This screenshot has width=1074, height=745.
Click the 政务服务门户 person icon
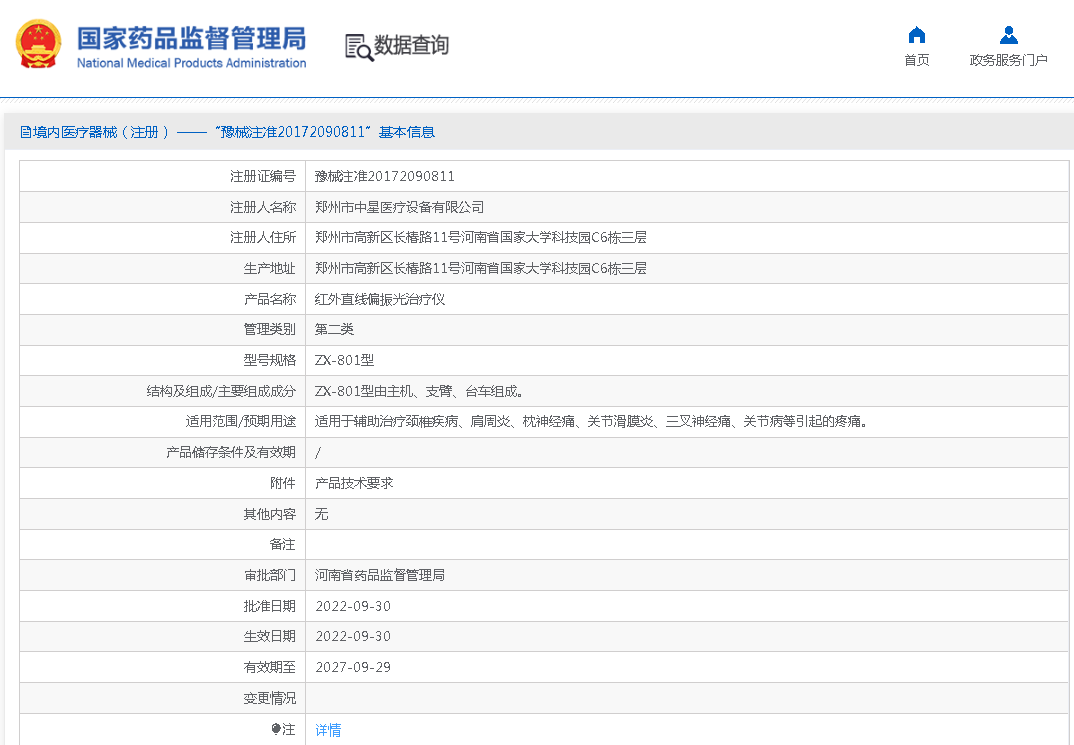pos(1008,35)
